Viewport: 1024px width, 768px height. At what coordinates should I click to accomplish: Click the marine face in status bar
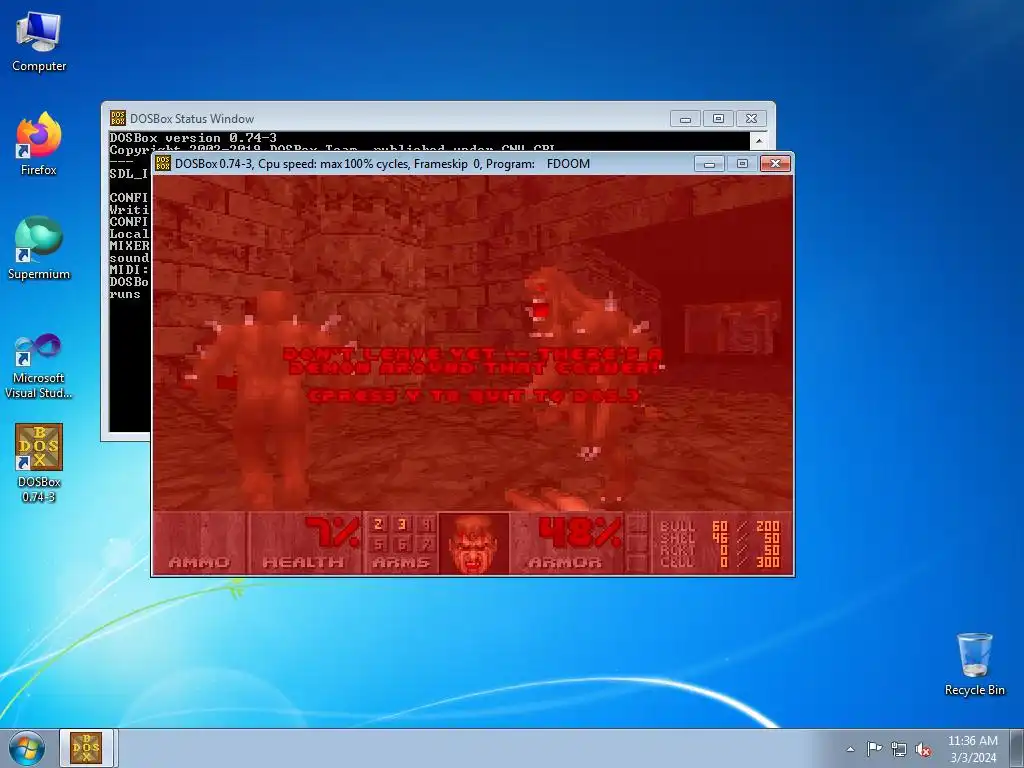coord(473,543)
